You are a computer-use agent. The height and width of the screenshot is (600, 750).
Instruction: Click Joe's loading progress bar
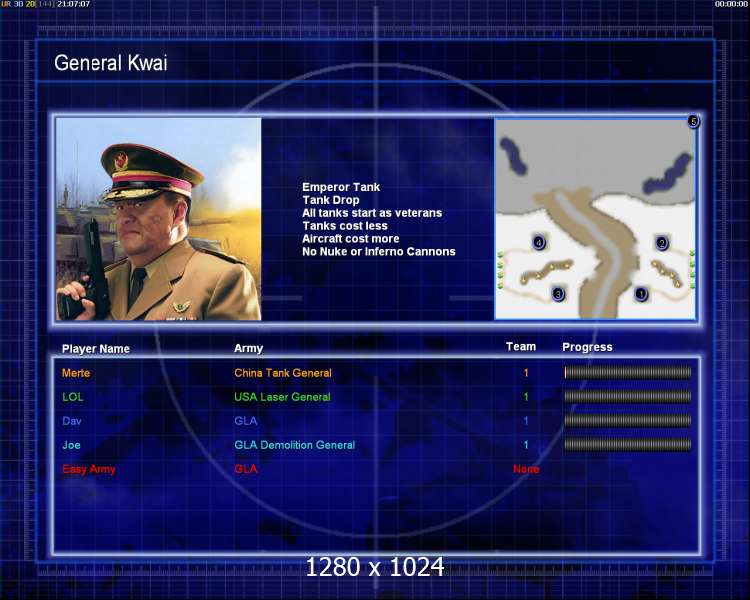pyautogui.click(x=628, y=444)
